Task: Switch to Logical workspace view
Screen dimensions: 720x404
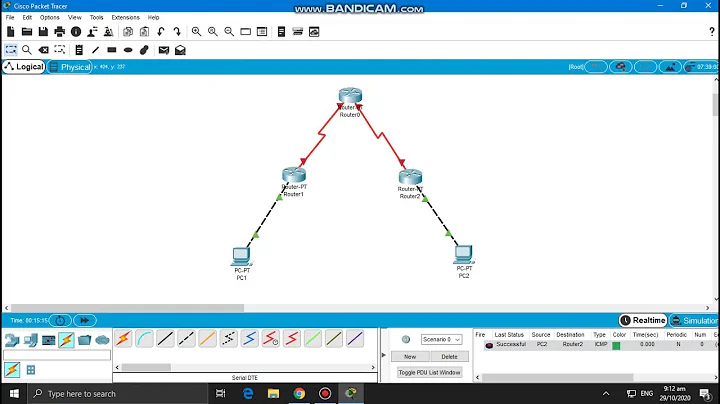Action: pyautogui.click(x=24, y=67)
